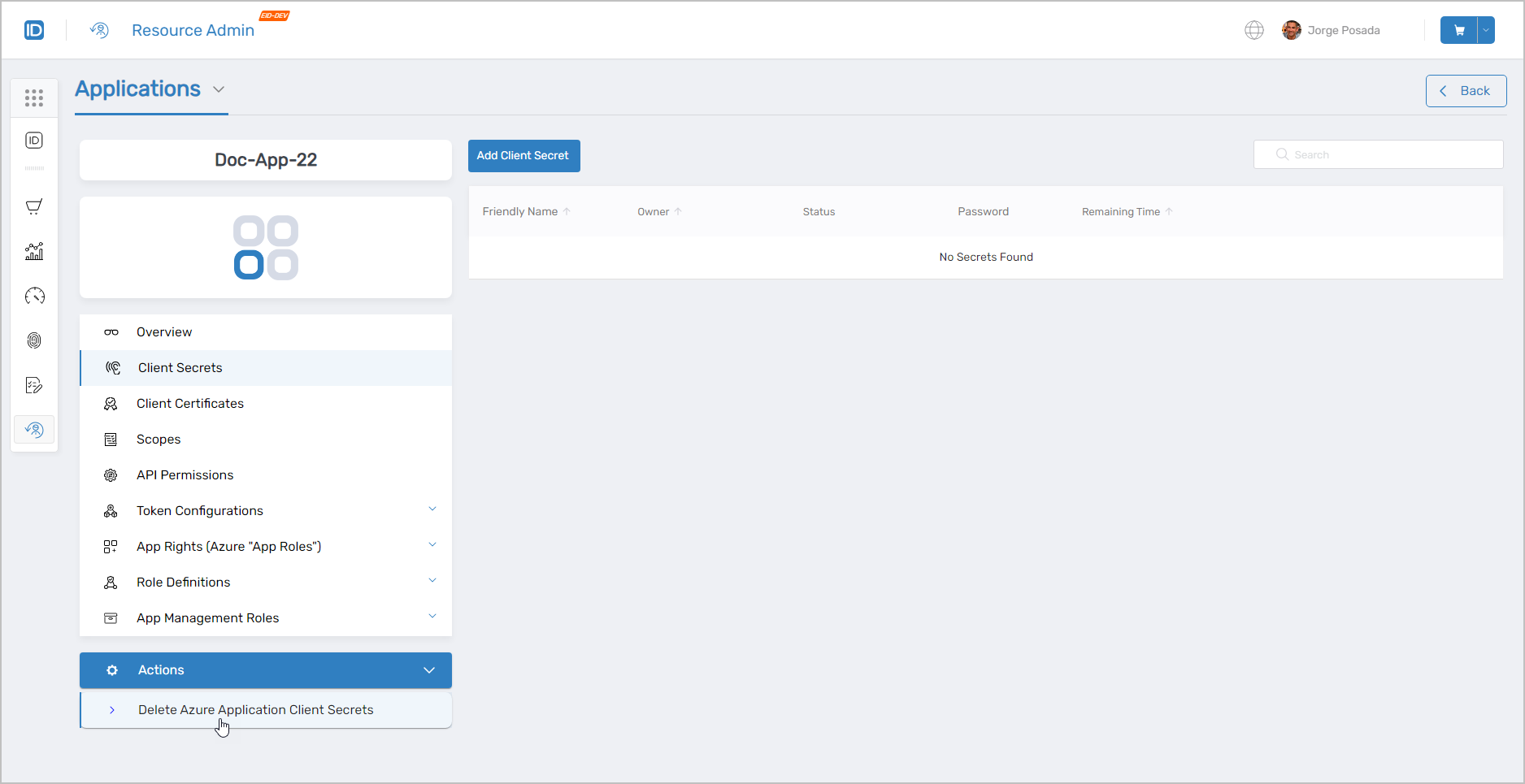
Task: Click inside the Search field
Action: 1378,154
